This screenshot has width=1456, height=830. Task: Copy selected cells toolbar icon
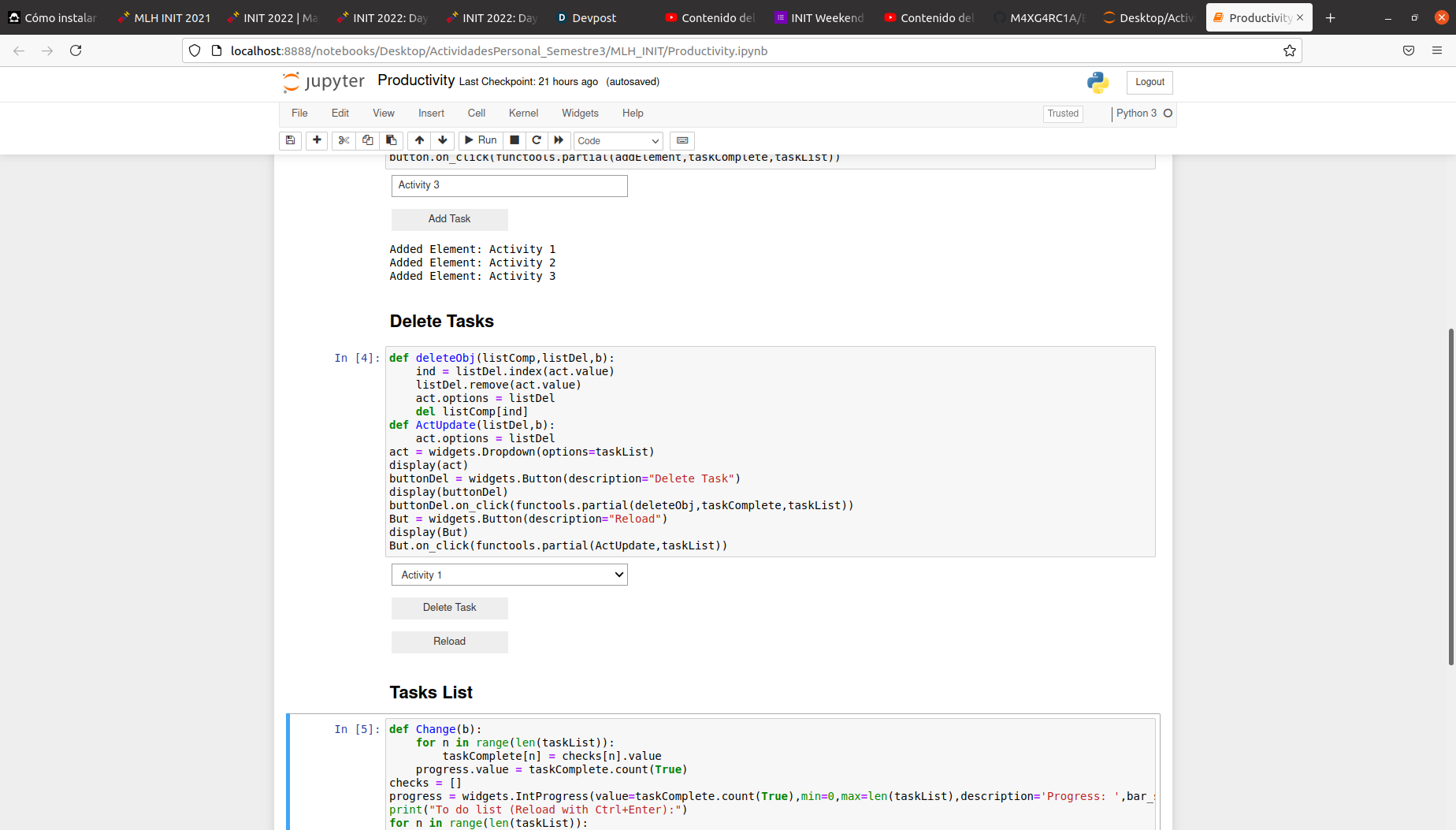point(367,140)
